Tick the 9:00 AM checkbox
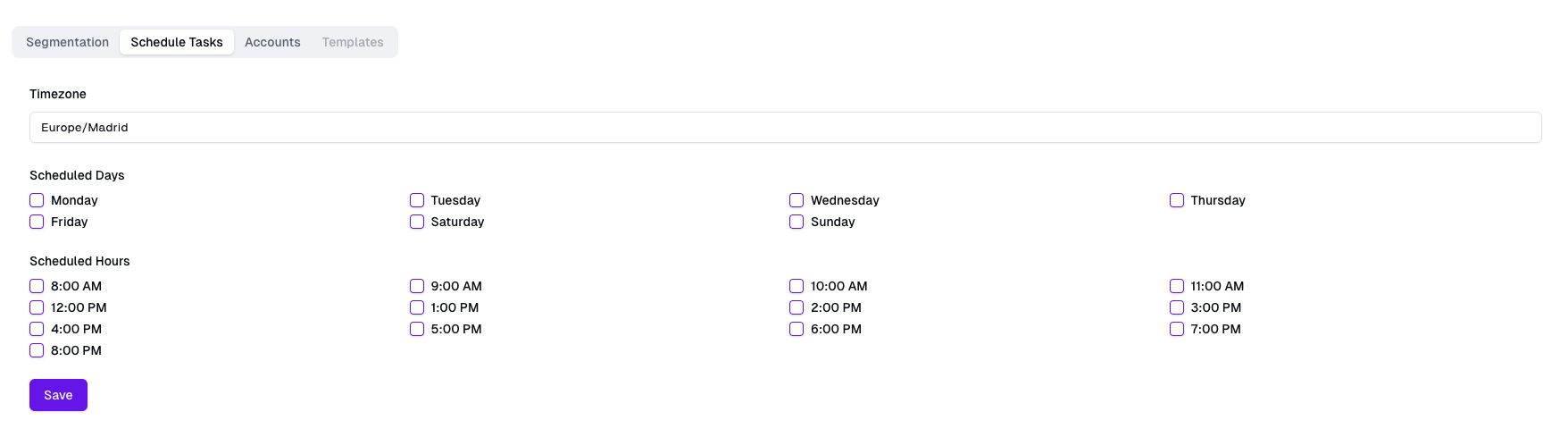The image size is (1568, 437). pos(417,286)
